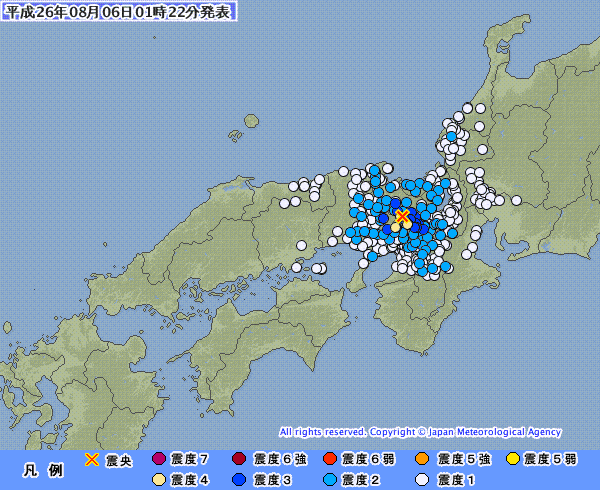Click the 震度4 legend label
This screenshot has height=490, width=600.
(x=189, y=480)
